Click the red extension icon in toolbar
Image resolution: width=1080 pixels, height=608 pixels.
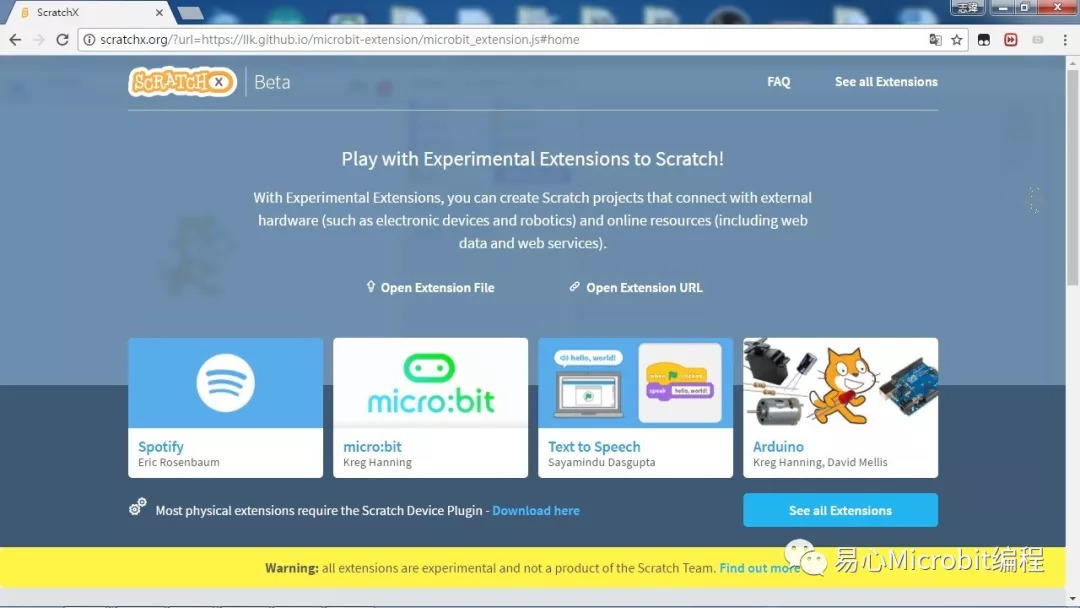(1010, 40)
